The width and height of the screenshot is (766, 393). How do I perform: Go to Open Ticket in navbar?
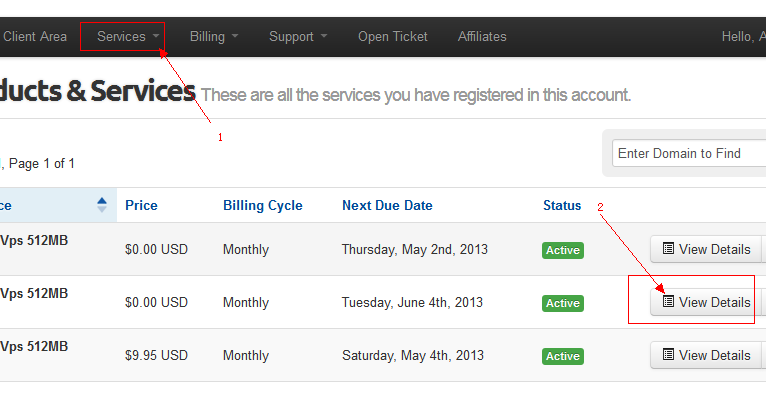tap(393, 36)
